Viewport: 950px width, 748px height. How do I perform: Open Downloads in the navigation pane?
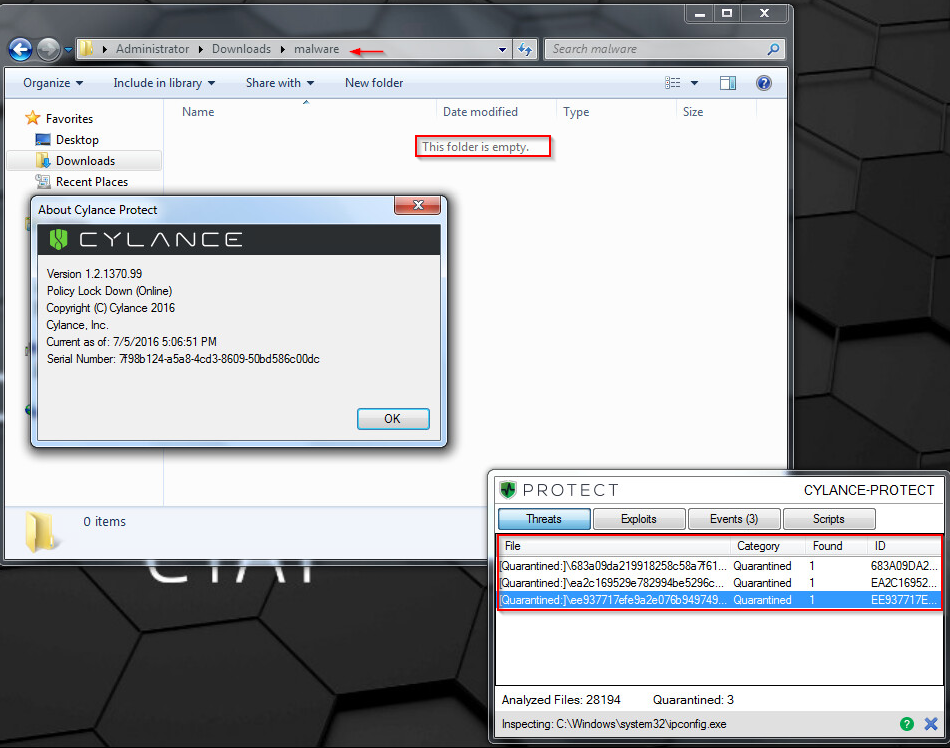click(x=85, y=161)
